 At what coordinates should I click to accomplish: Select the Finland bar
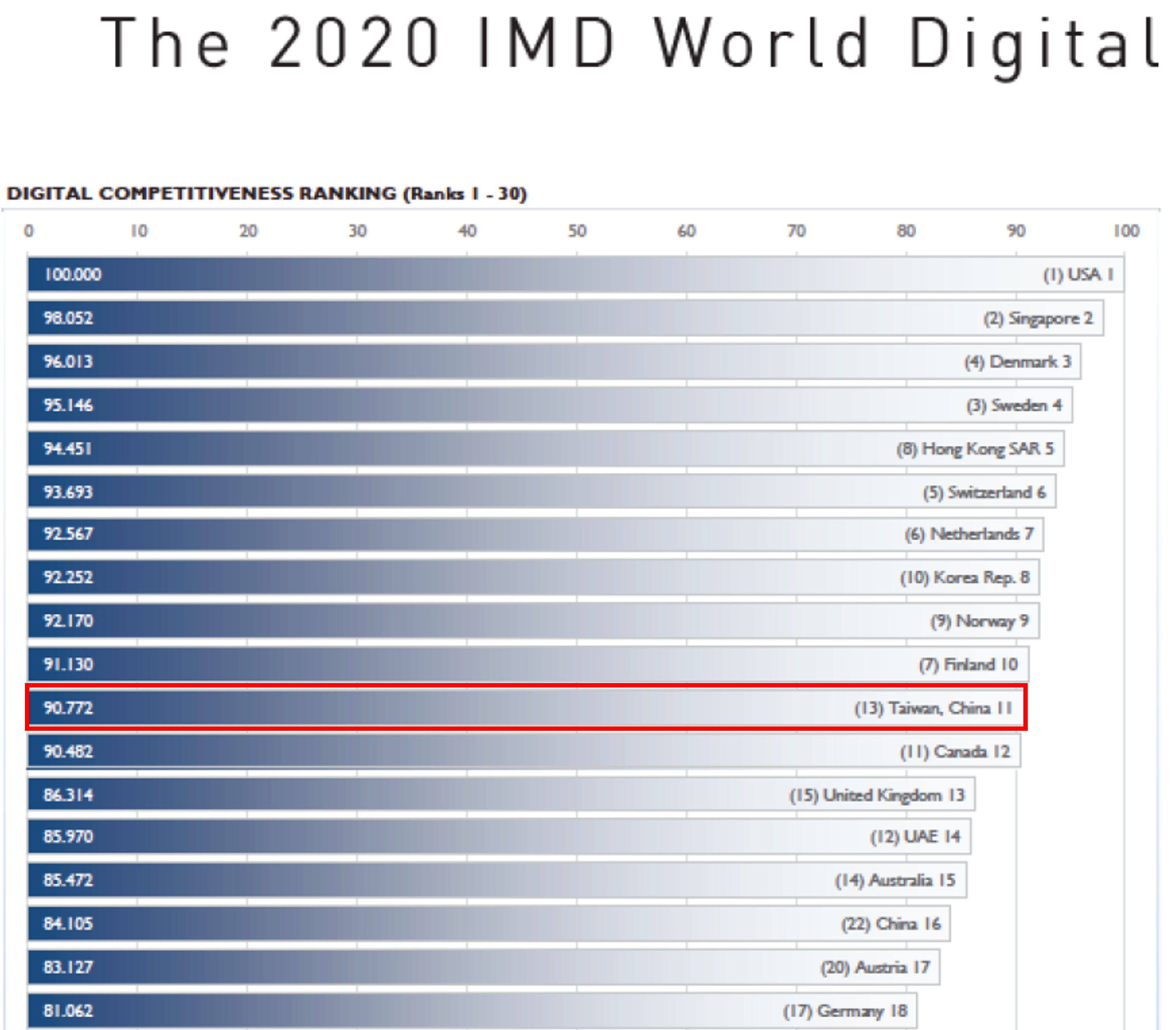528,665
